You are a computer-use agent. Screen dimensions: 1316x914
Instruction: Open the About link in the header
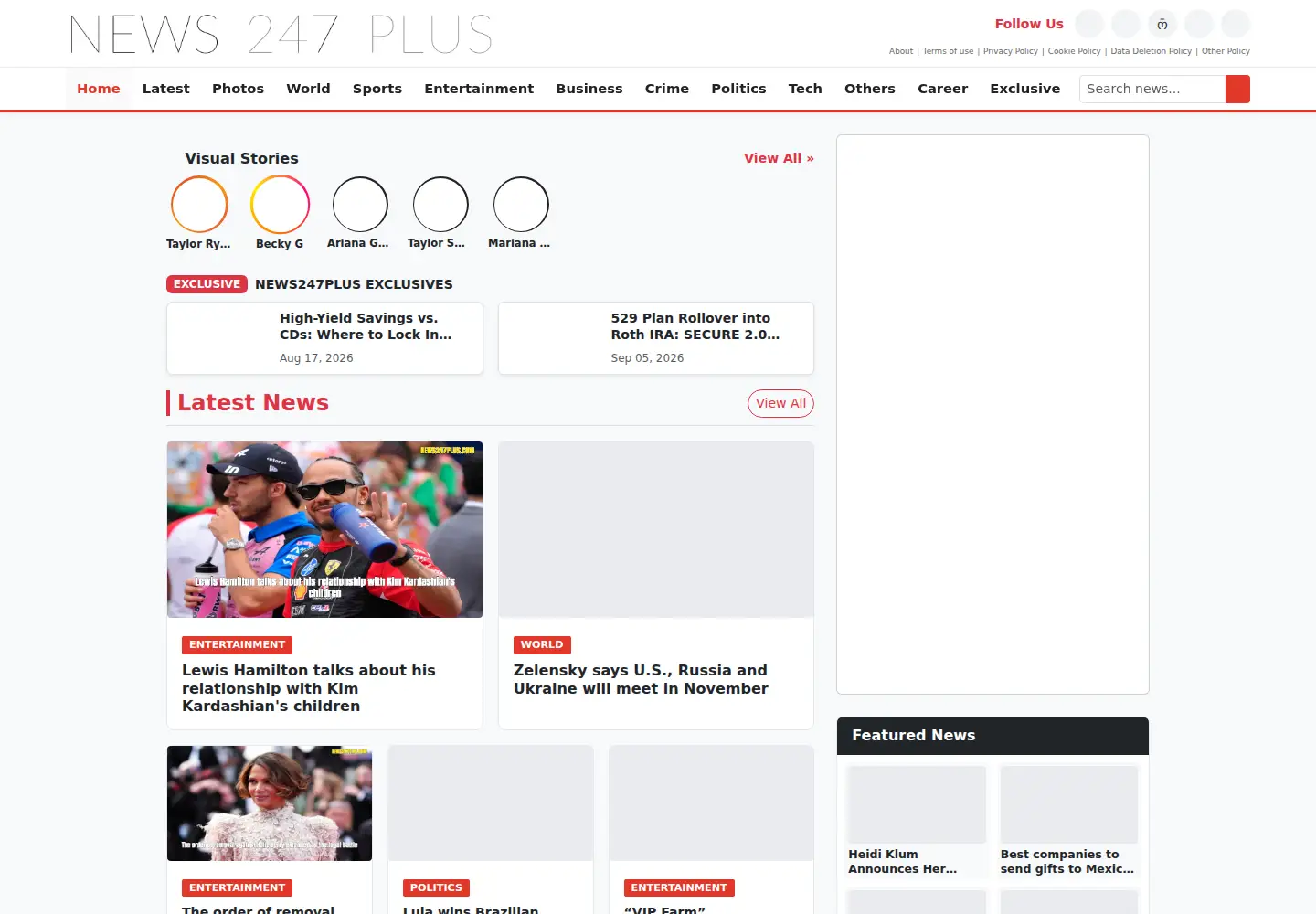(901, 51)
